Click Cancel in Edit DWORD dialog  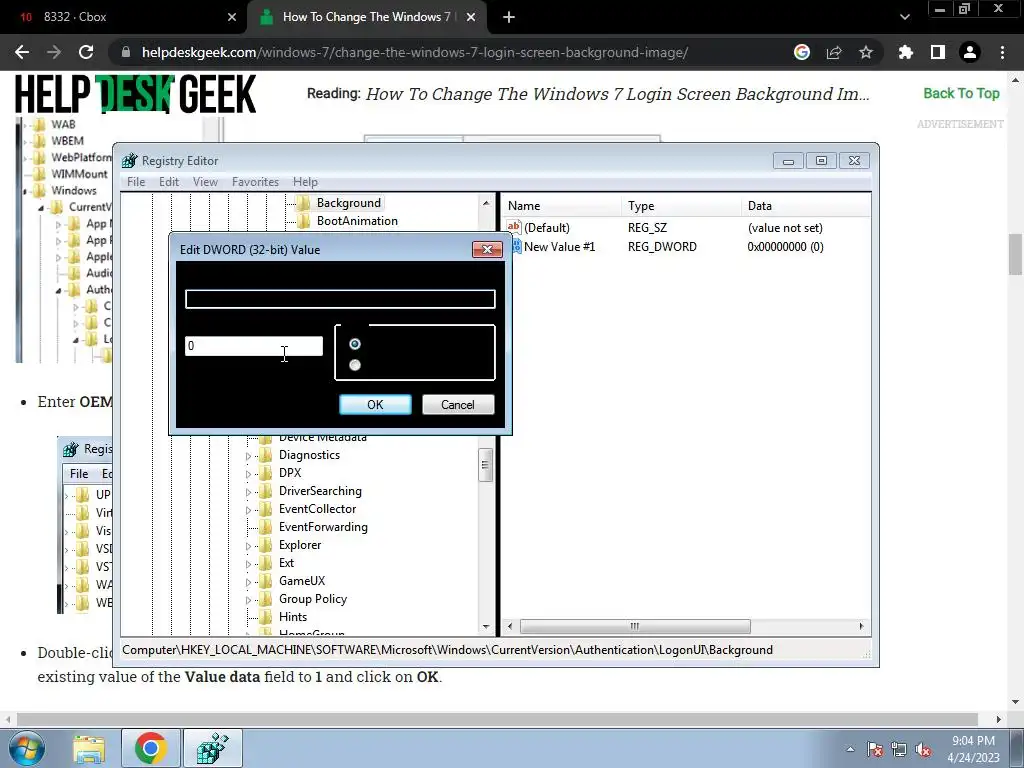(458, 404)
